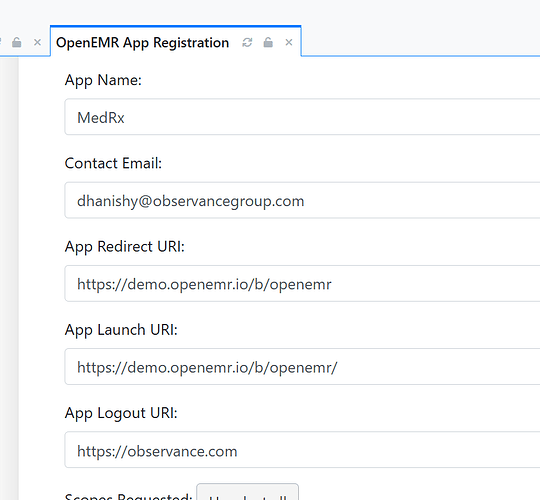Click the App Redirect URI label
540x500 pixels.
click(125, 247)
